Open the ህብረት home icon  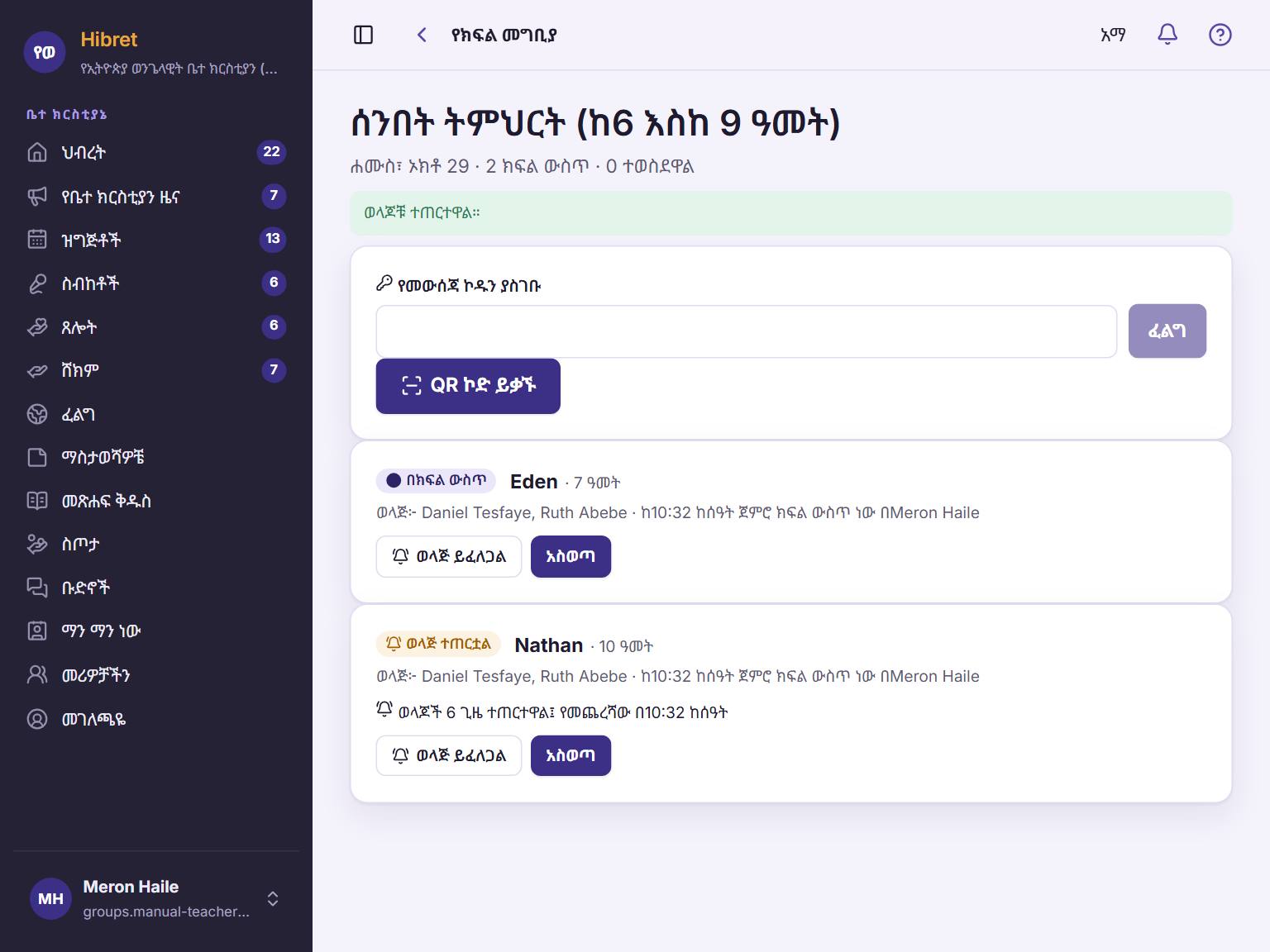click(x=37, y=152)
